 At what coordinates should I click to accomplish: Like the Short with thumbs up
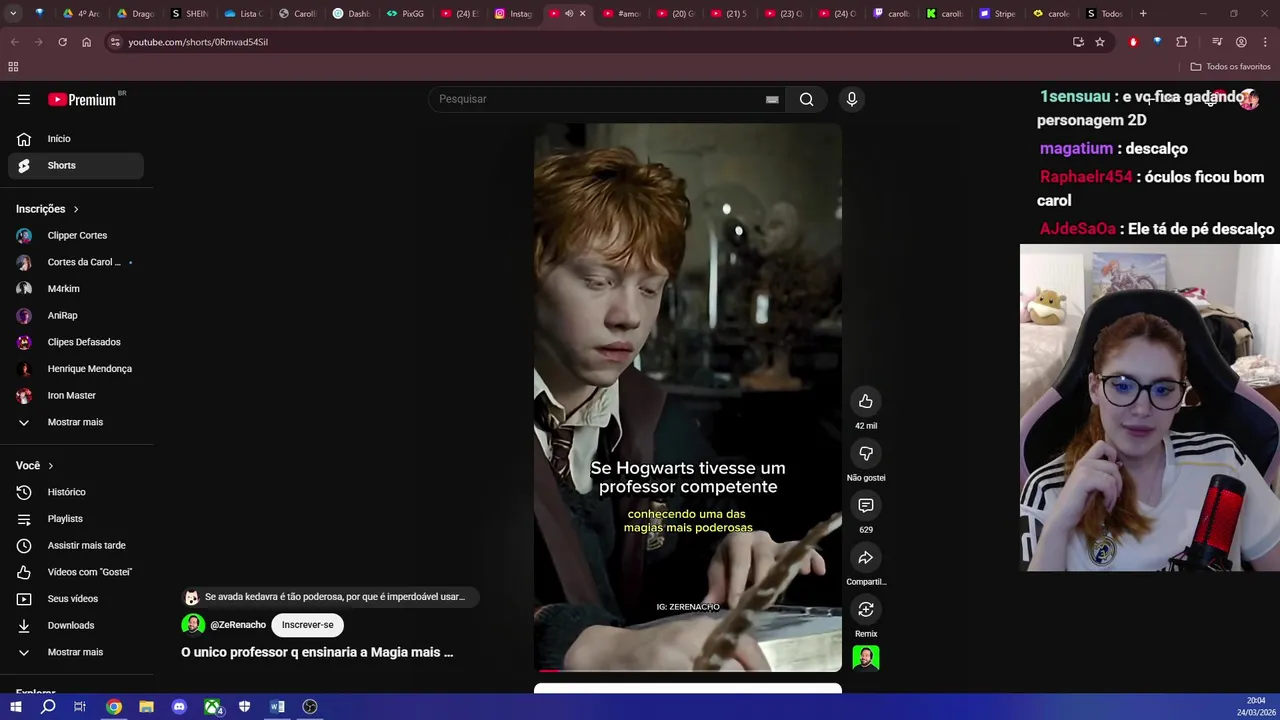click(866, 401)
